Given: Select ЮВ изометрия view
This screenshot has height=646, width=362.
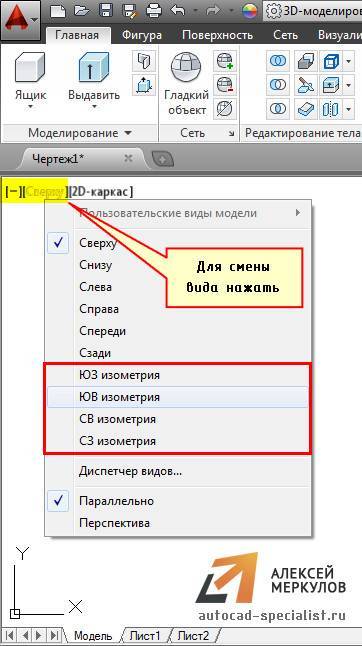Looking at the screenshot, I should pyautogui.click(x=177, y=397).
